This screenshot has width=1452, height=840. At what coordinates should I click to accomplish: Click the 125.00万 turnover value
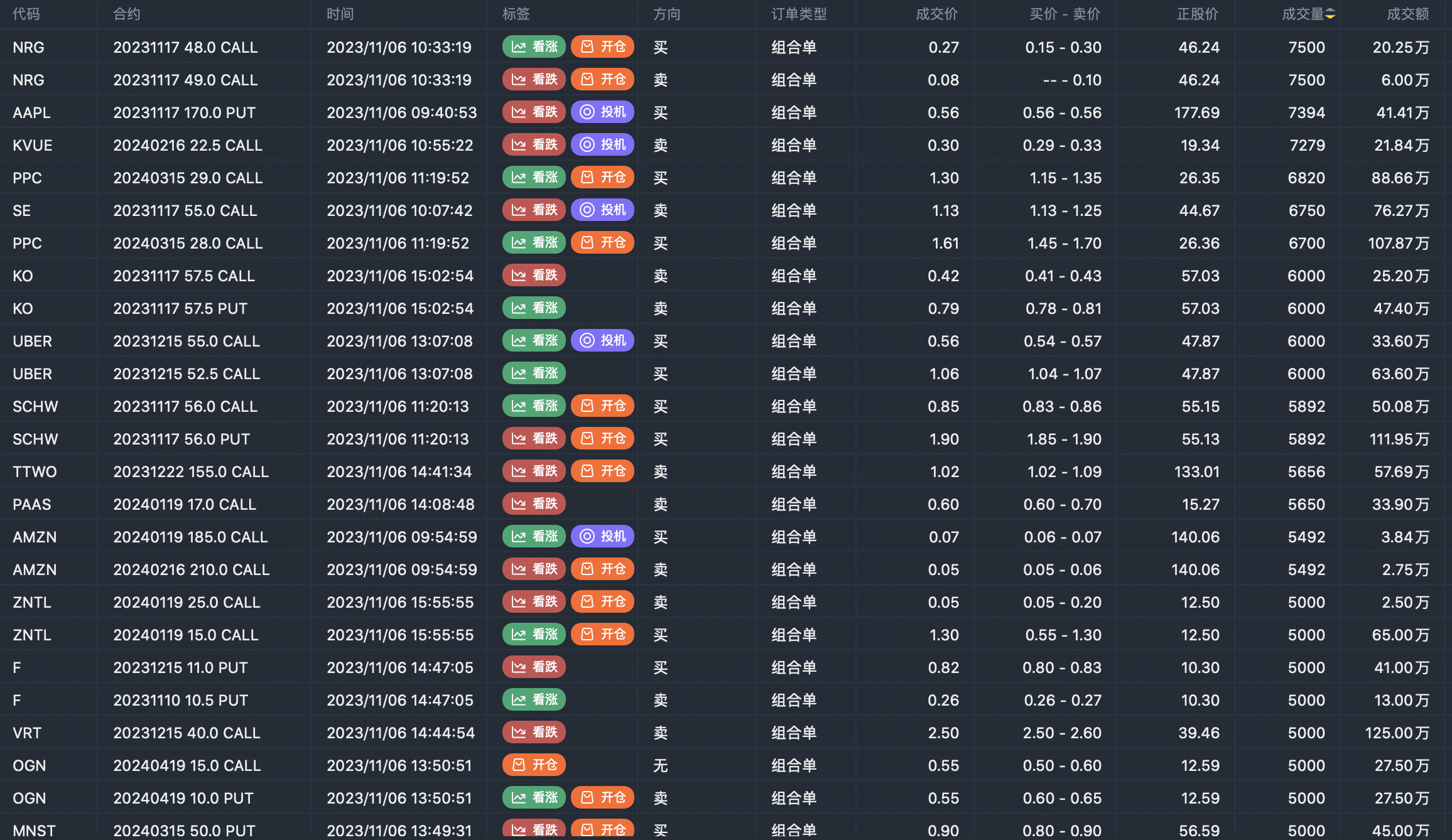click(x=1397, y=733)
